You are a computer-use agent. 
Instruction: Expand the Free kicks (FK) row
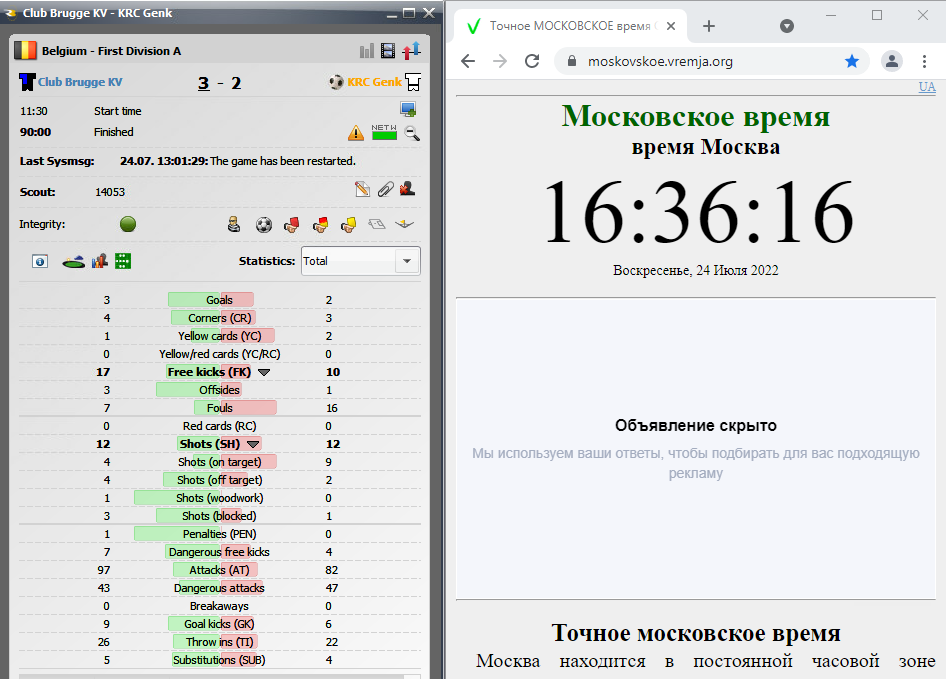coord(264,372)
